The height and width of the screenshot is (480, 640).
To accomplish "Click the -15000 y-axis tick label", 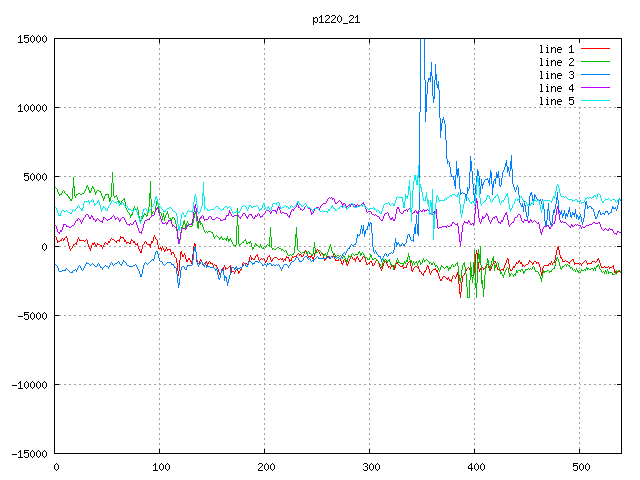I will coord(29,454).
